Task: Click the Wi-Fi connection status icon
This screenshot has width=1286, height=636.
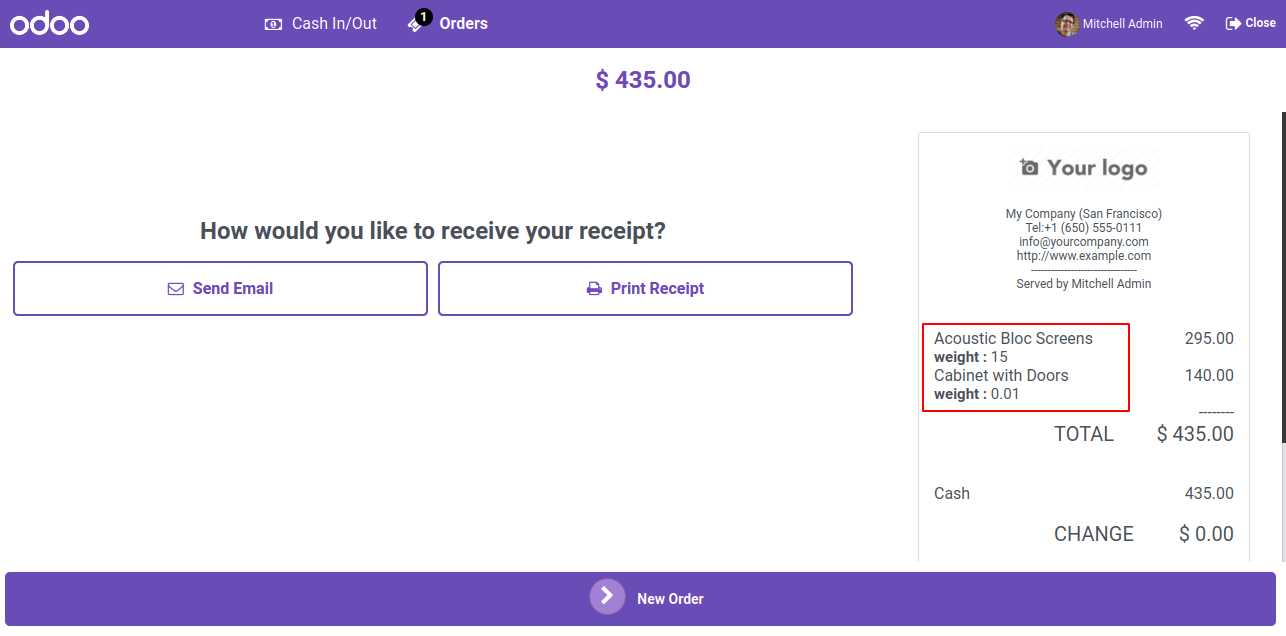Action: [1194, 23]
